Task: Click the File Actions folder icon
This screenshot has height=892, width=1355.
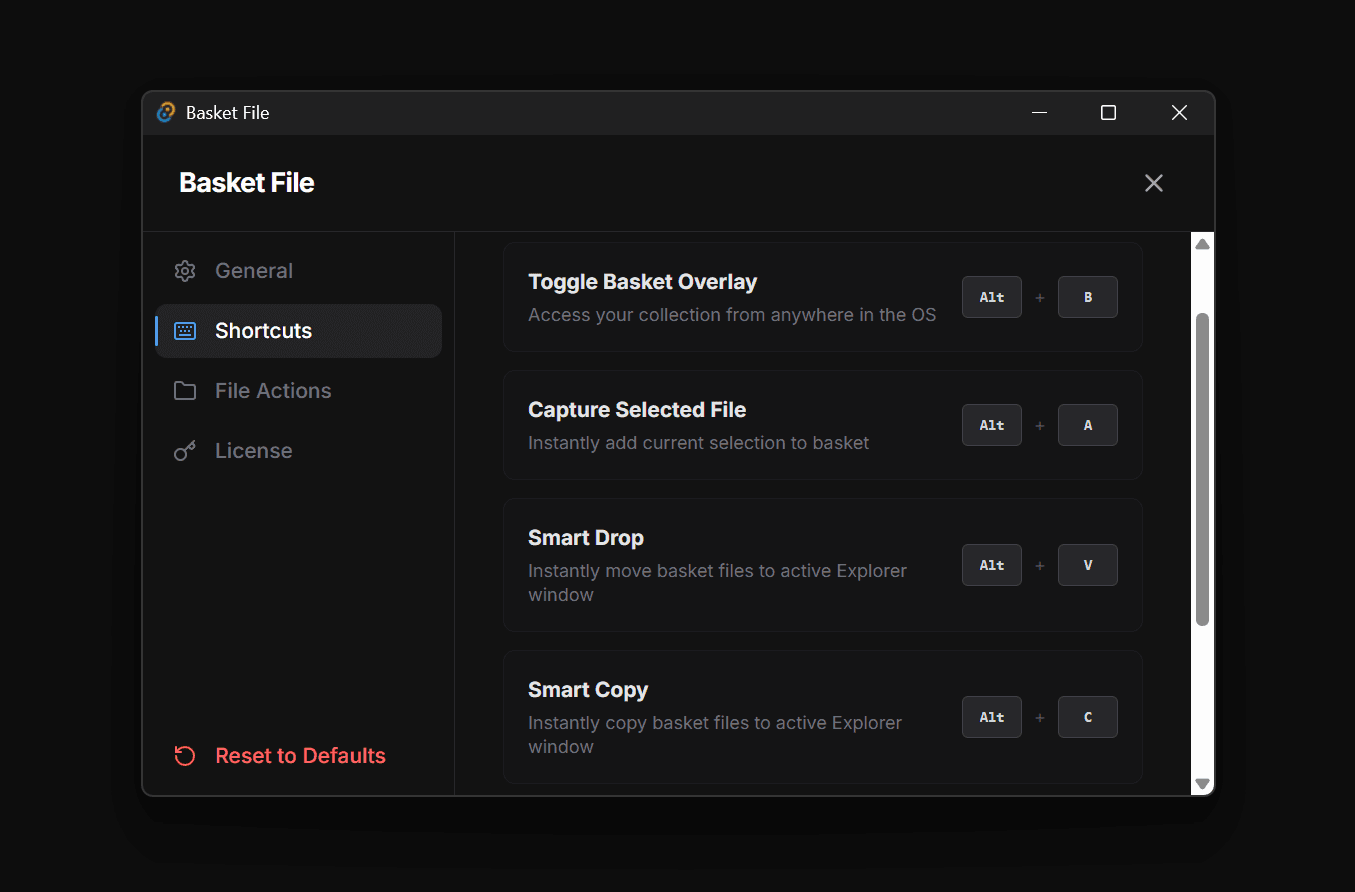Action: 185,391
